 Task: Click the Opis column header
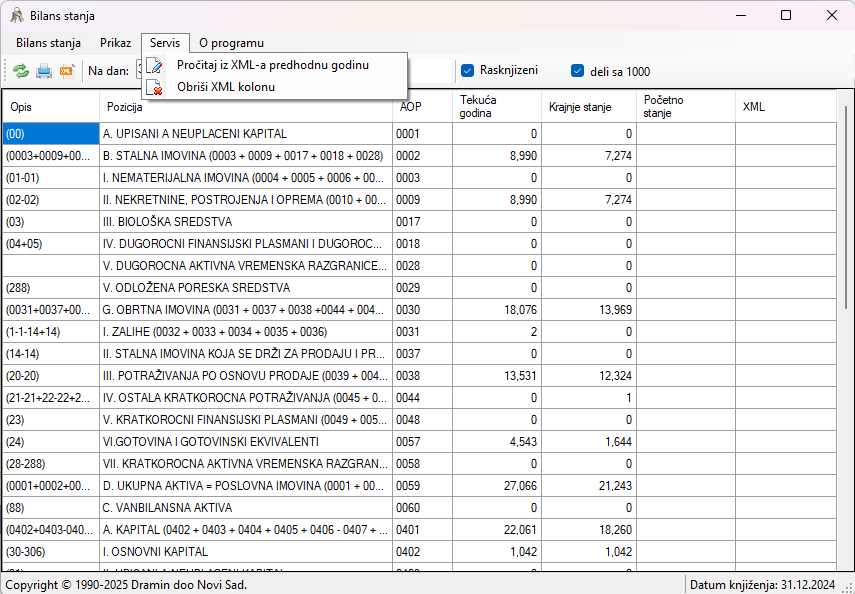coord(51,107)
